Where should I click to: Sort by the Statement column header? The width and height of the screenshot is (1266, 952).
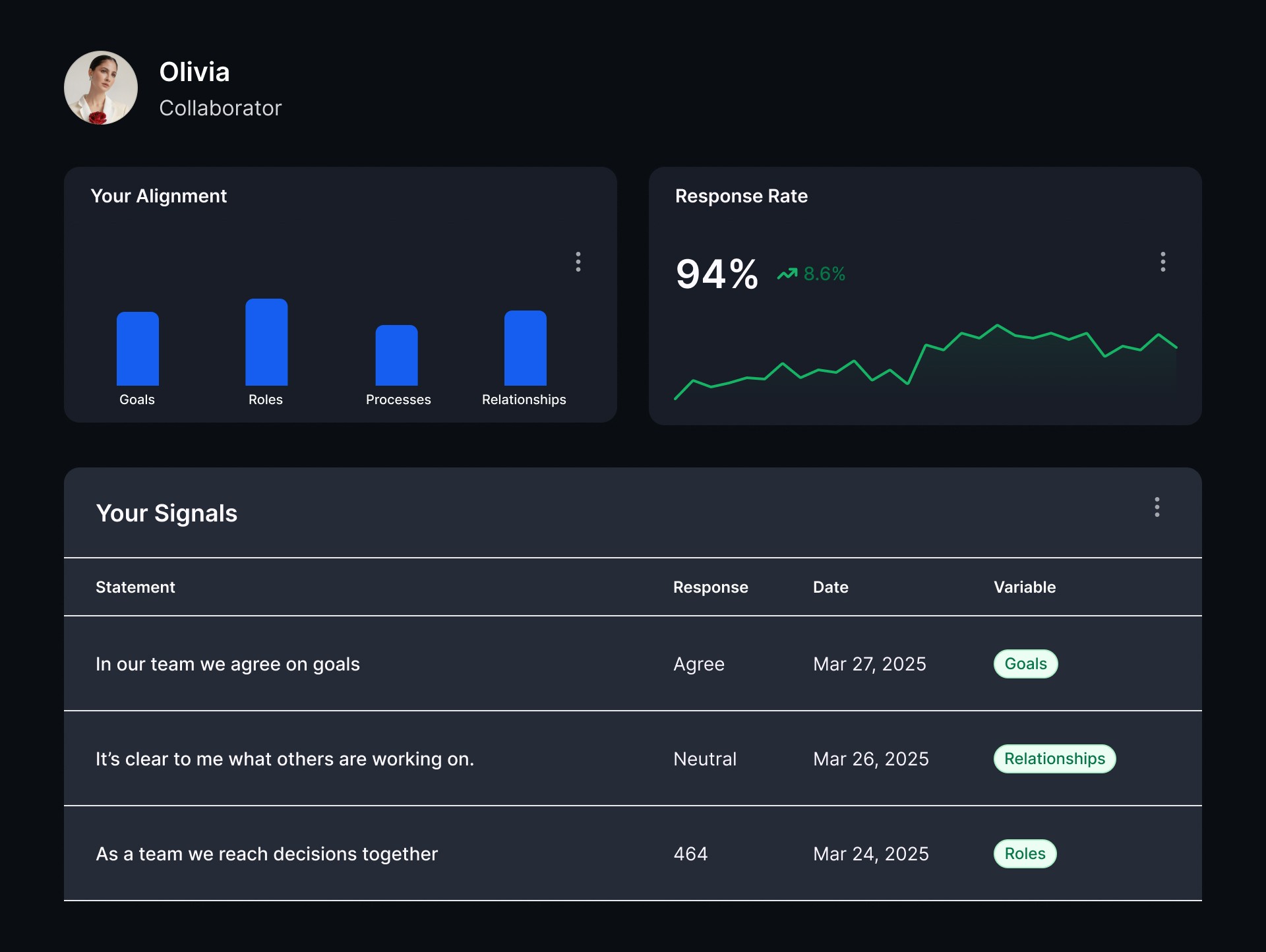[135, 587]
